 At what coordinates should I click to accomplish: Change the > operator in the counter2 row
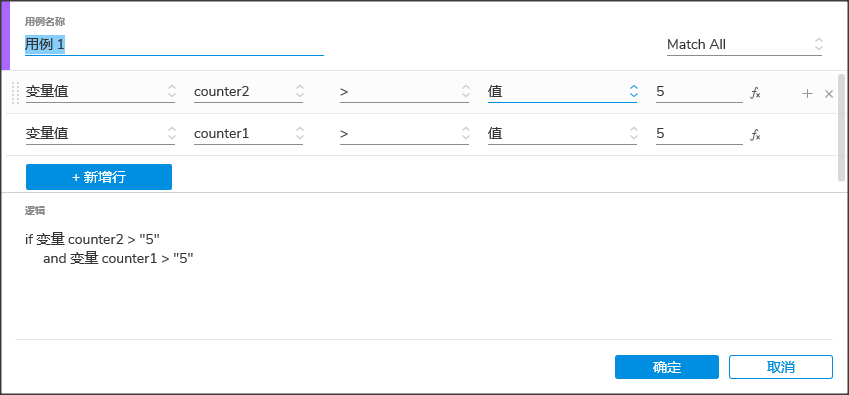point(404,91)
